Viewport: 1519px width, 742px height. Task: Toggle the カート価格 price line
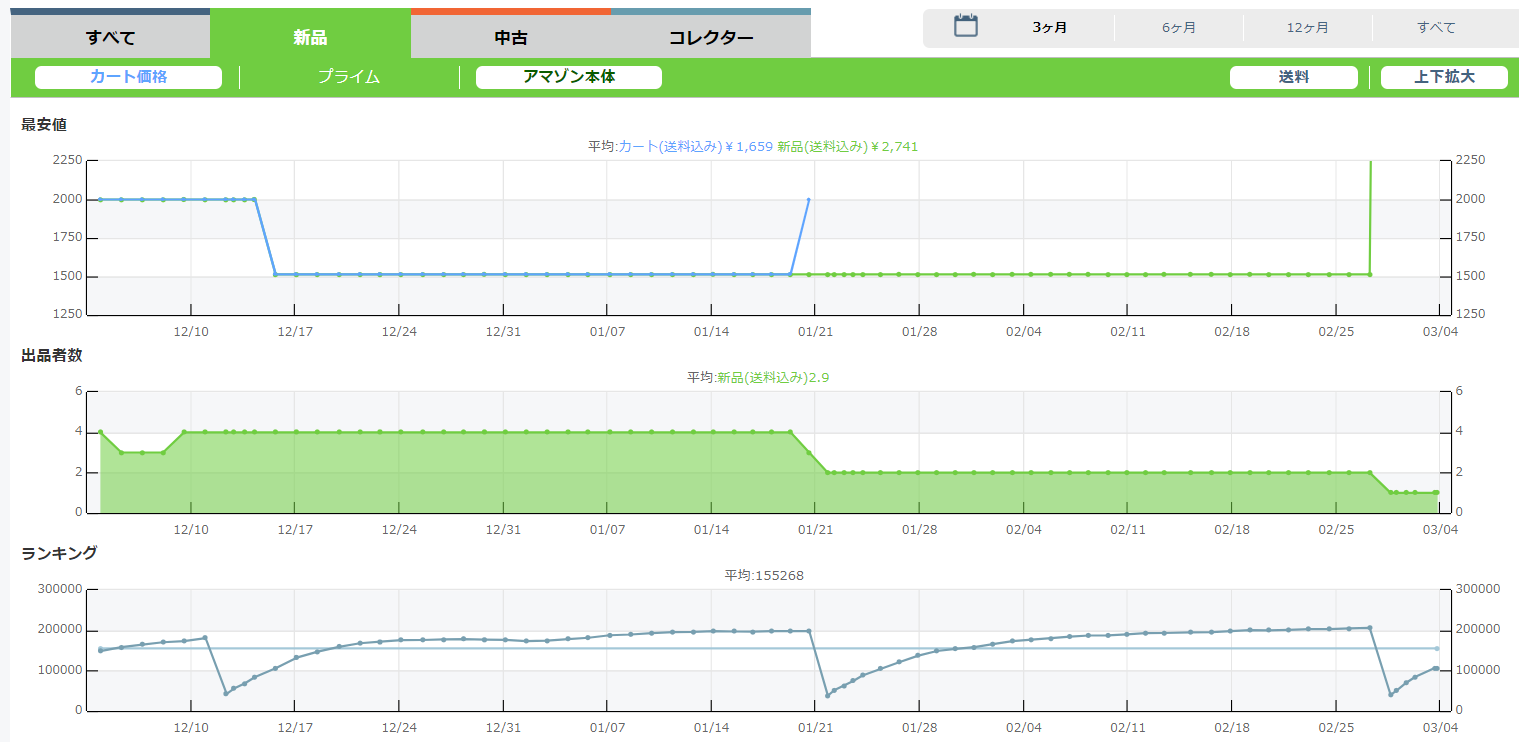click(128, 77)
